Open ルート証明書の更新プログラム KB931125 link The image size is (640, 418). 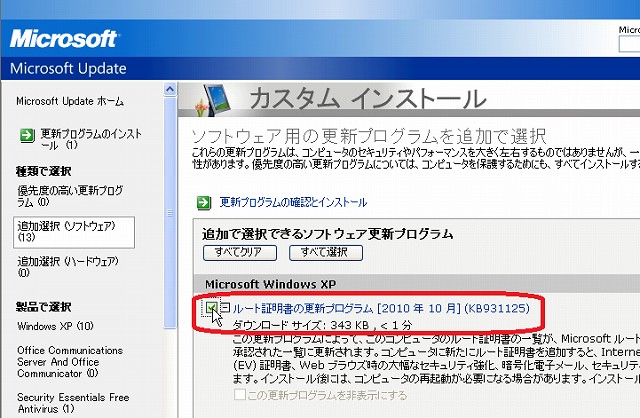coord(381,308)
